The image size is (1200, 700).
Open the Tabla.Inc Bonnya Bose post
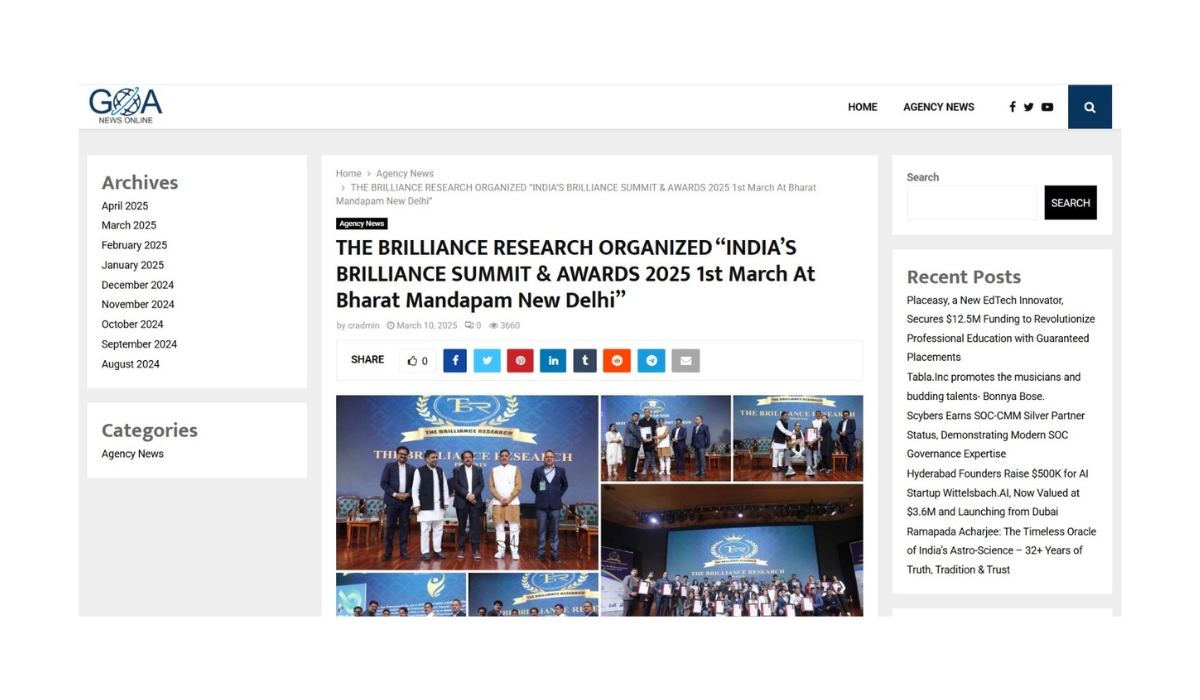tap(993, 387)
